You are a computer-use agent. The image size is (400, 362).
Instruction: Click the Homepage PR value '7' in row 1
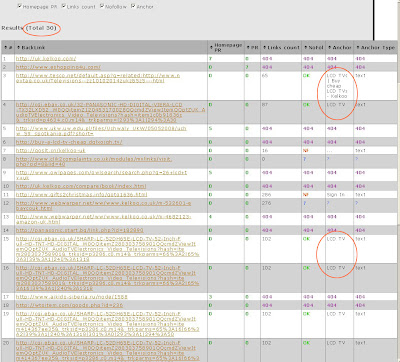(211, 58)
